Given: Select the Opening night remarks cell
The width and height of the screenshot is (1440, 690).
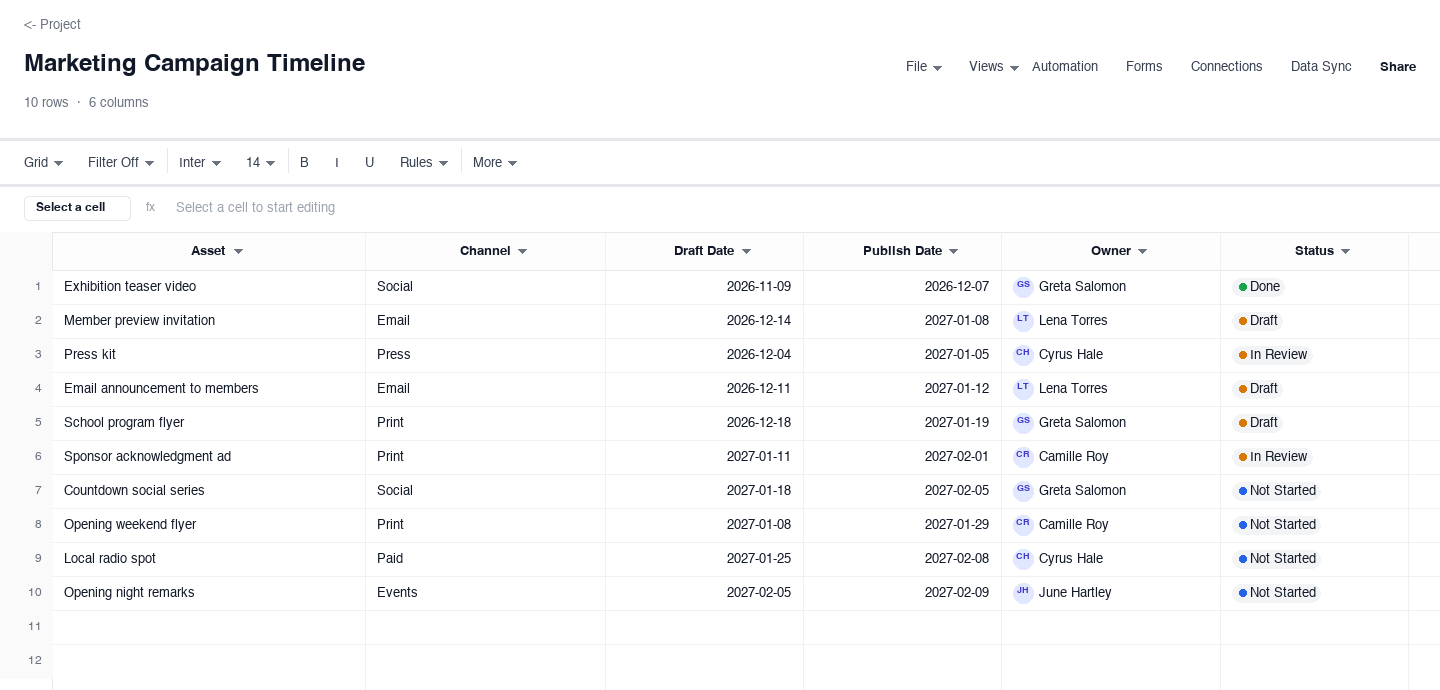Looking at the screenshot, I should pos(209,593).
